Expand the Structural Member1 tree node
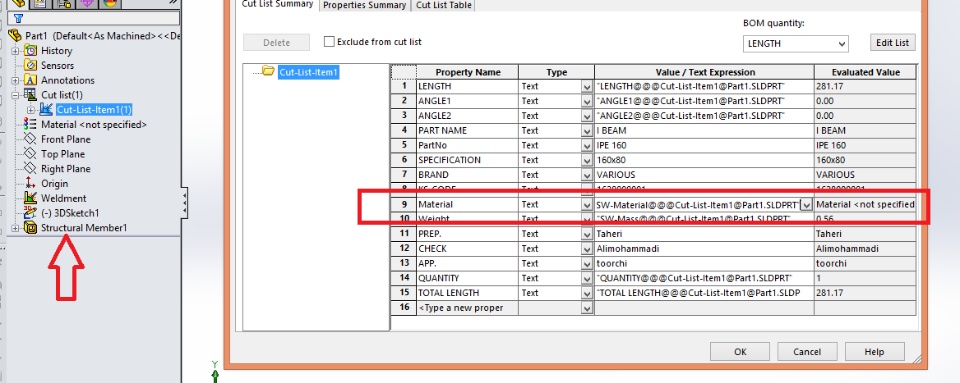This screenshot has height=383, width=960. pyautogui.click(x=15, y=228)
